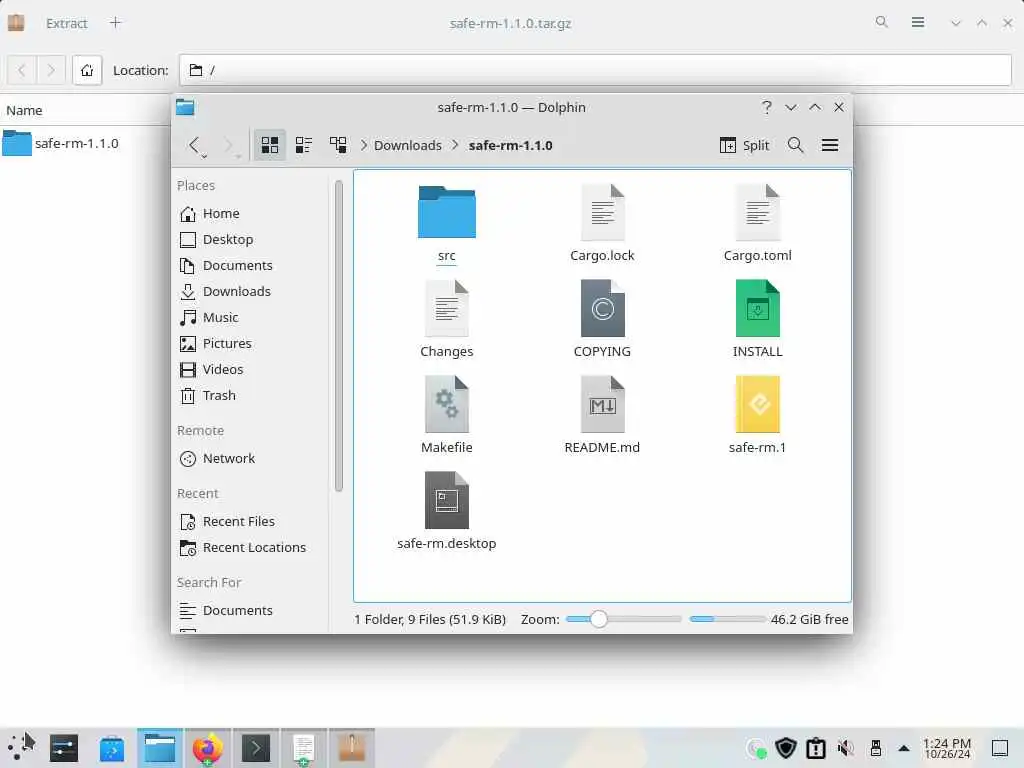
Task: Open search in Ark window
Action: (x=882, y=23)
